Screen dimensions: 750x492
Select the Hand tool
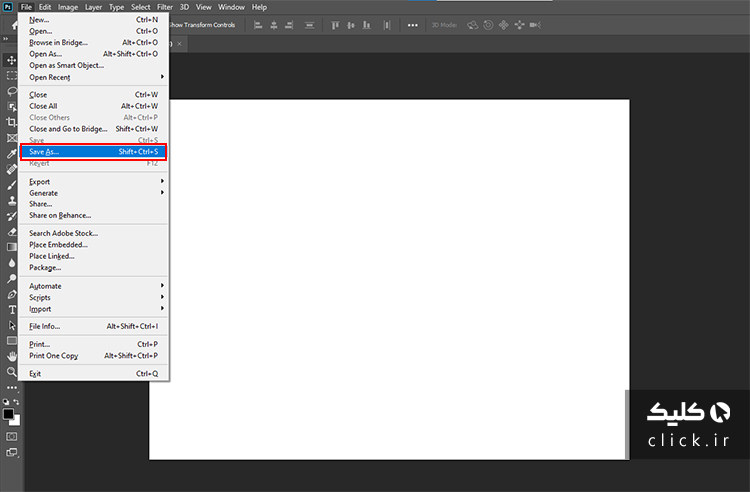11,356
